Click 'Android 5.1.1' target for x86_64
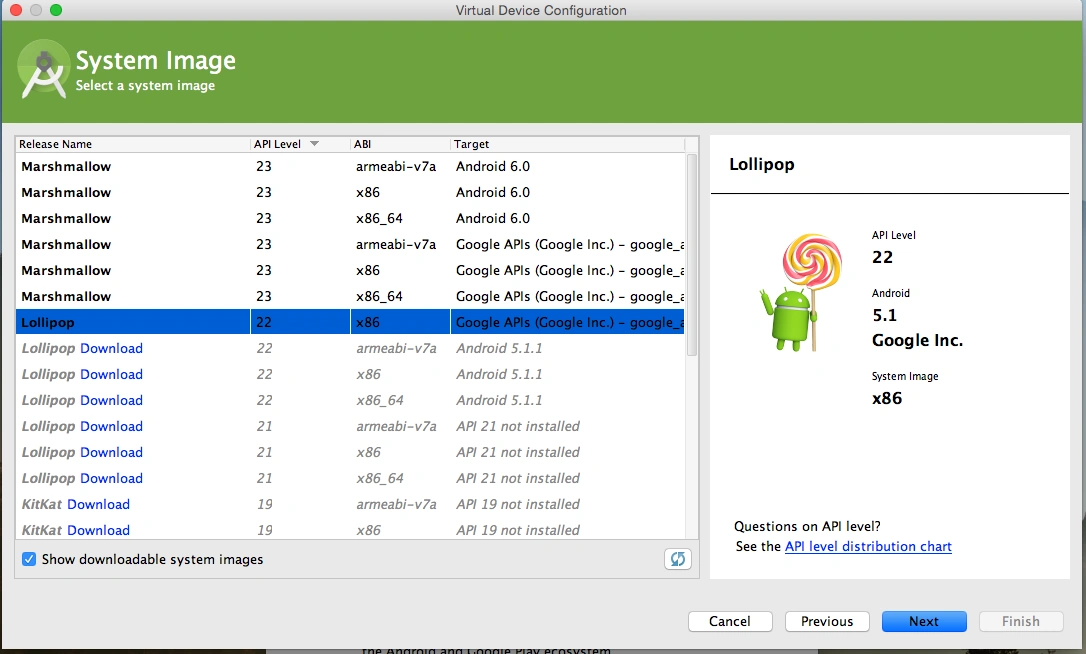 [x=499, y=400]
